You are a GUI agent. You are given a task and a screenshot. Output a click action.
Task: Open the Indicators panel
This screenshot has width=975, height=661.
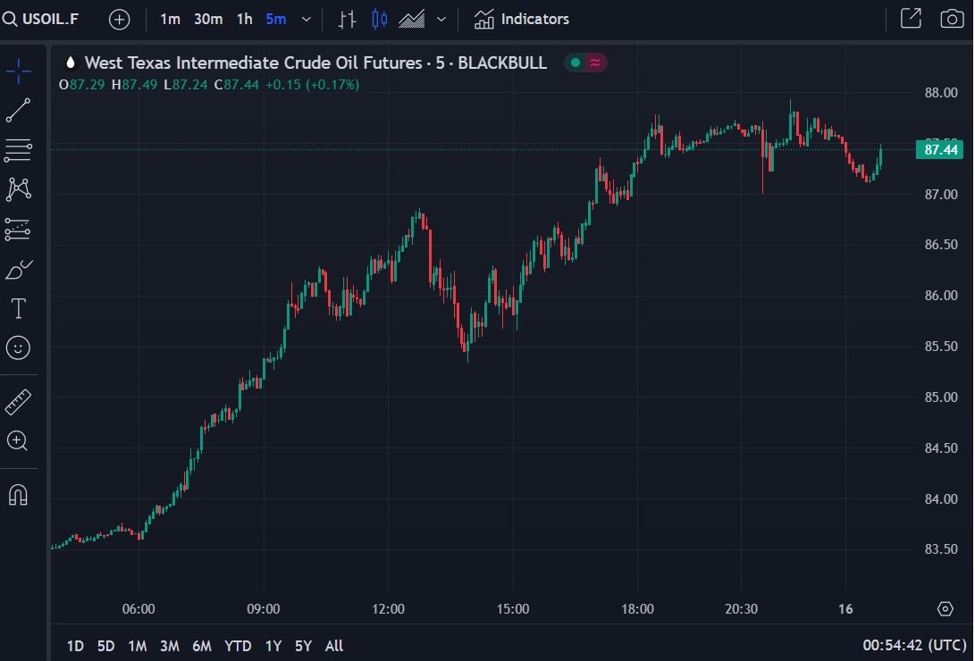521,19
